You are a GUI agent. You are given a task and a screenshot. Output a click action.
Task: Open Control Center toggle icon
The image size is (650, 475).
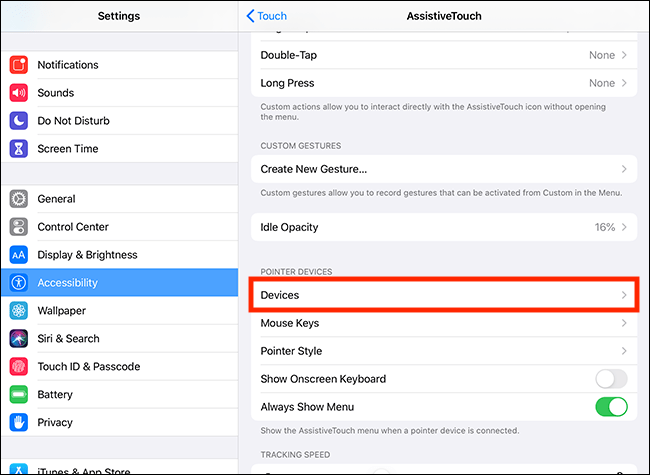point(19,227)
